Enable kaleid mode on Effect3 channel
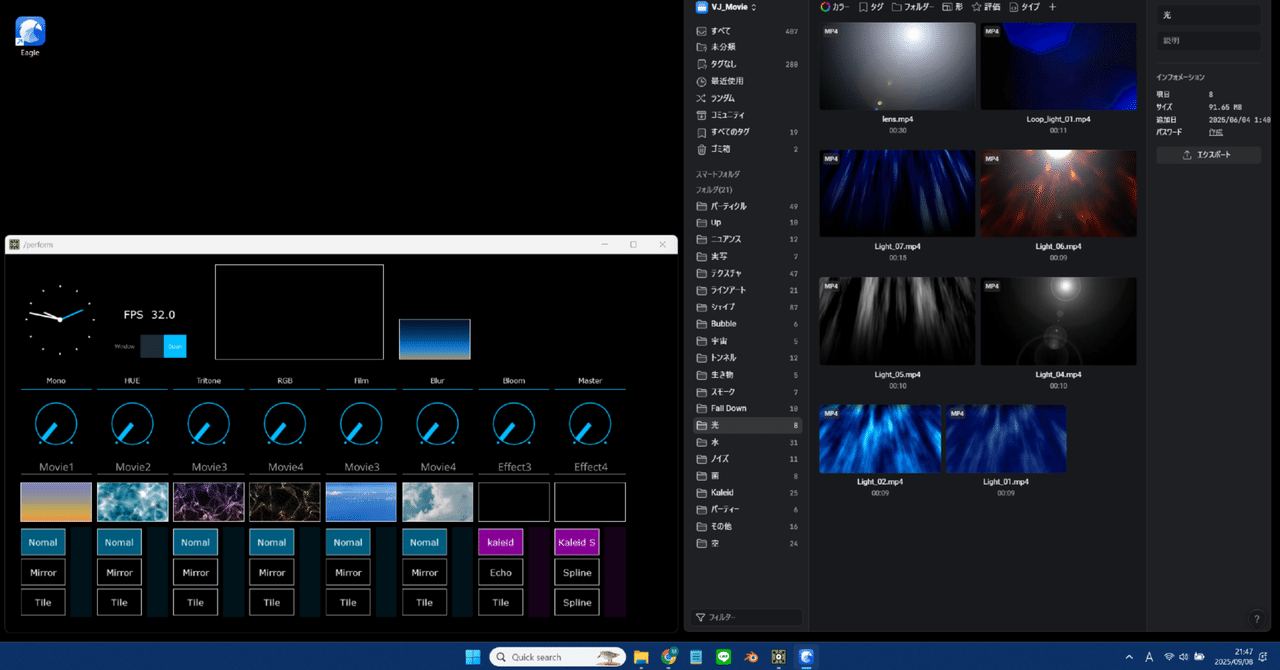This screenshot has height=670, width=1280. [x=500, y=542]
